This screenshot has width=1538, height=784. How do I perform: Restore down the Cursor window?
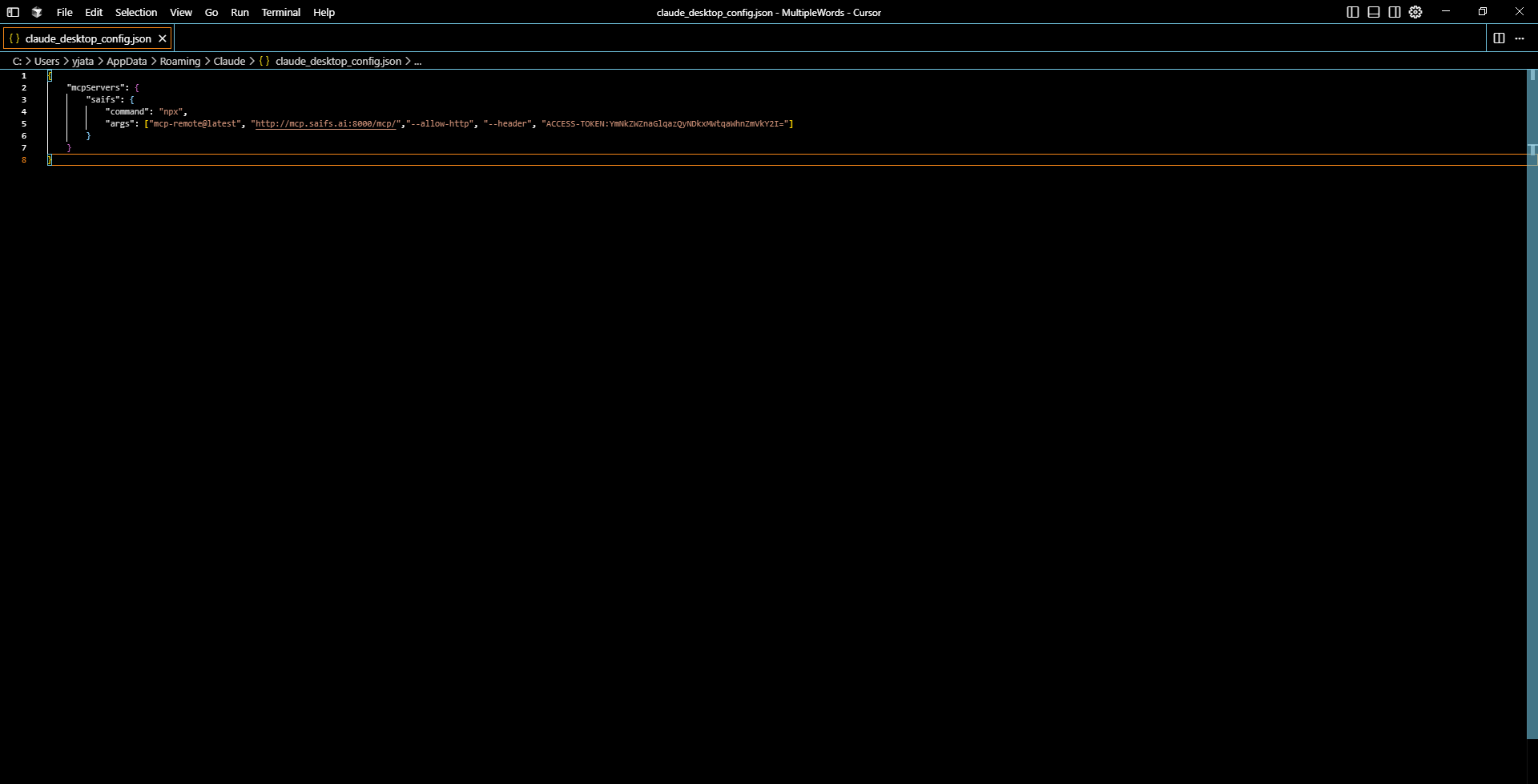tap(1483, 12)
